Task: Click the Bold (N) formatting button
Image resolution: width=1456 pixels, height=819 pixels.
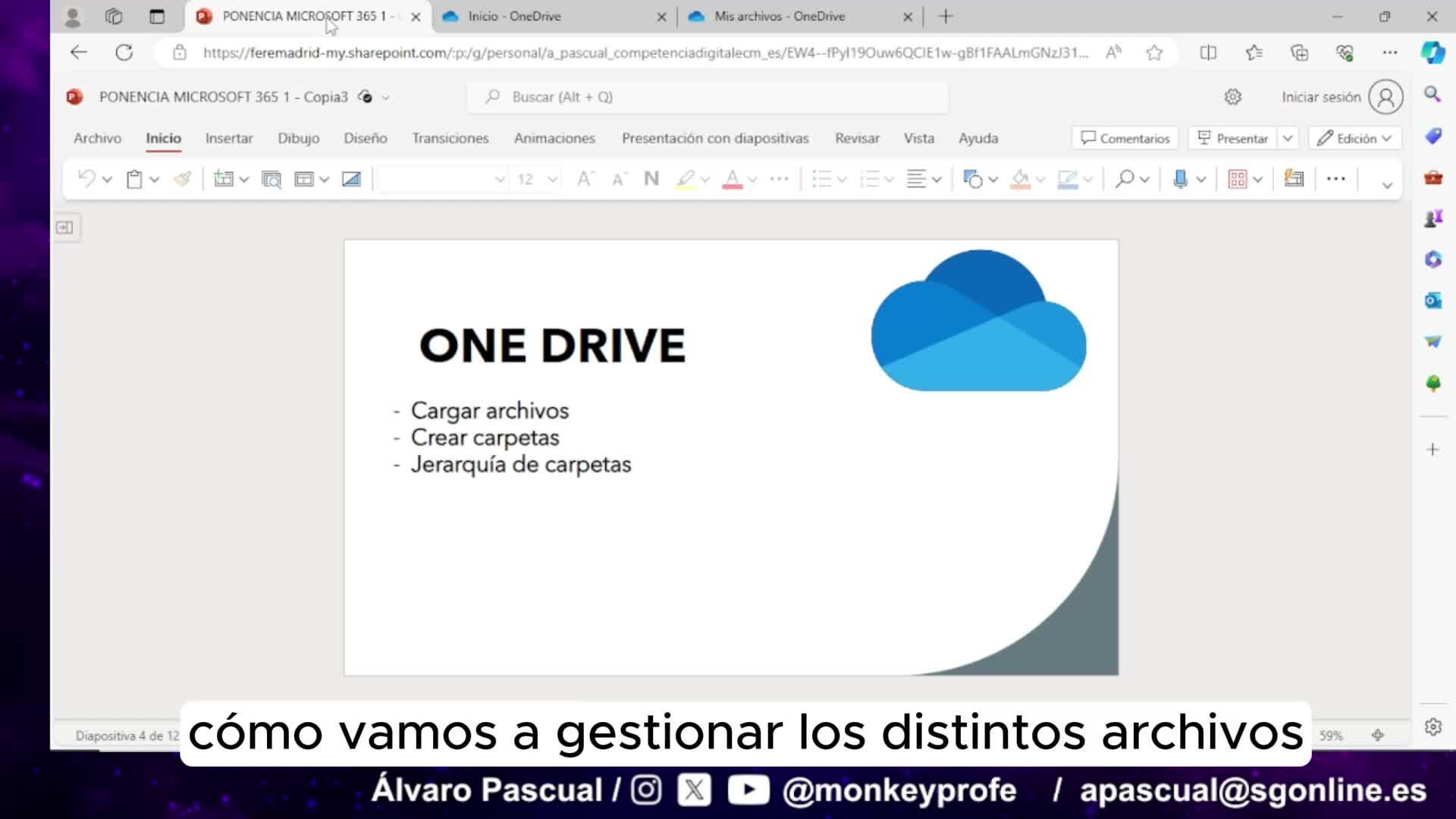Action: tap(651, 179)
